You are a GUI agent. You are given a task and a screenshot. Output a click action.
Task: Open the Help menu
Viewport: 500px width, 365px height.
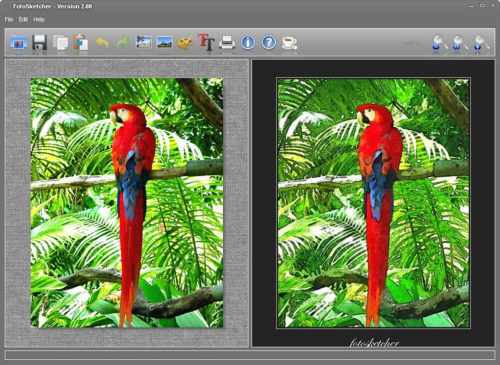[39, 20]
